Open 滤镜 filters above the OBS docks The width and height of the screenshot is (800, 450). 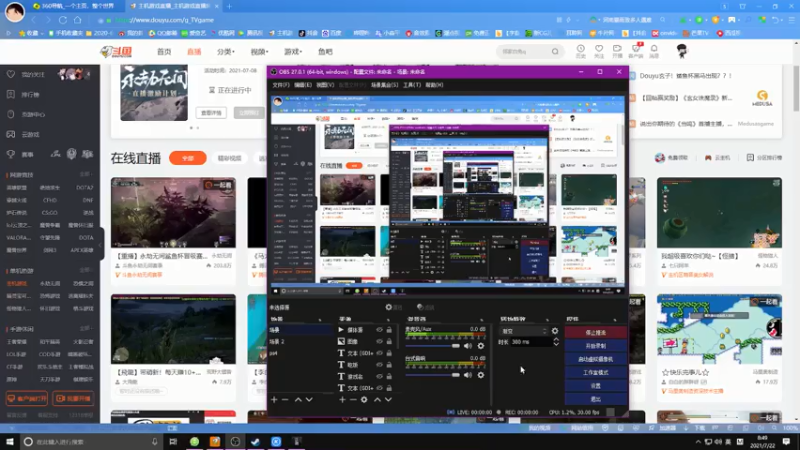point(426,307)
